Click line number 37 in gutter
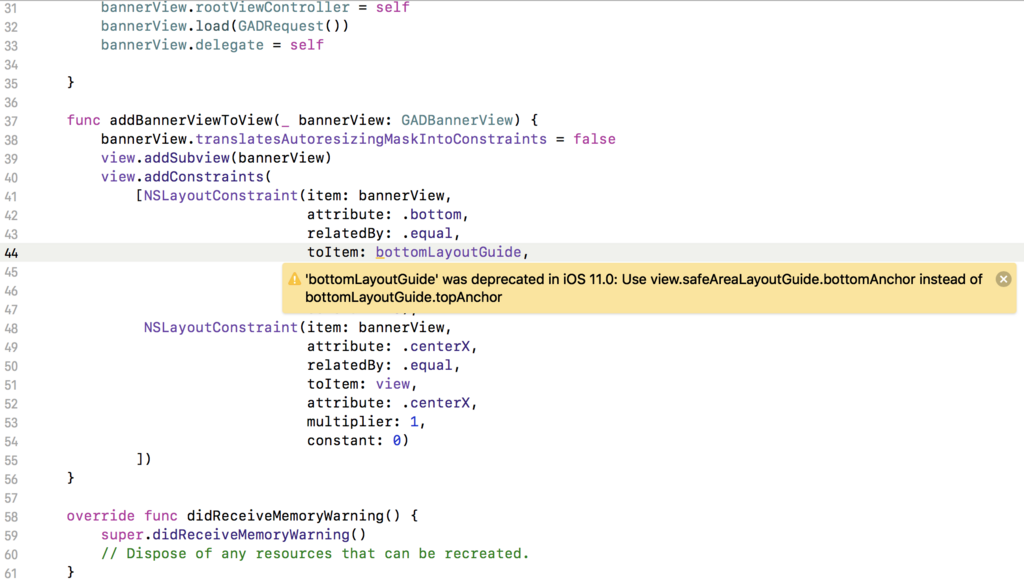This screenshot has width=1024, height=581. [11, 121]
